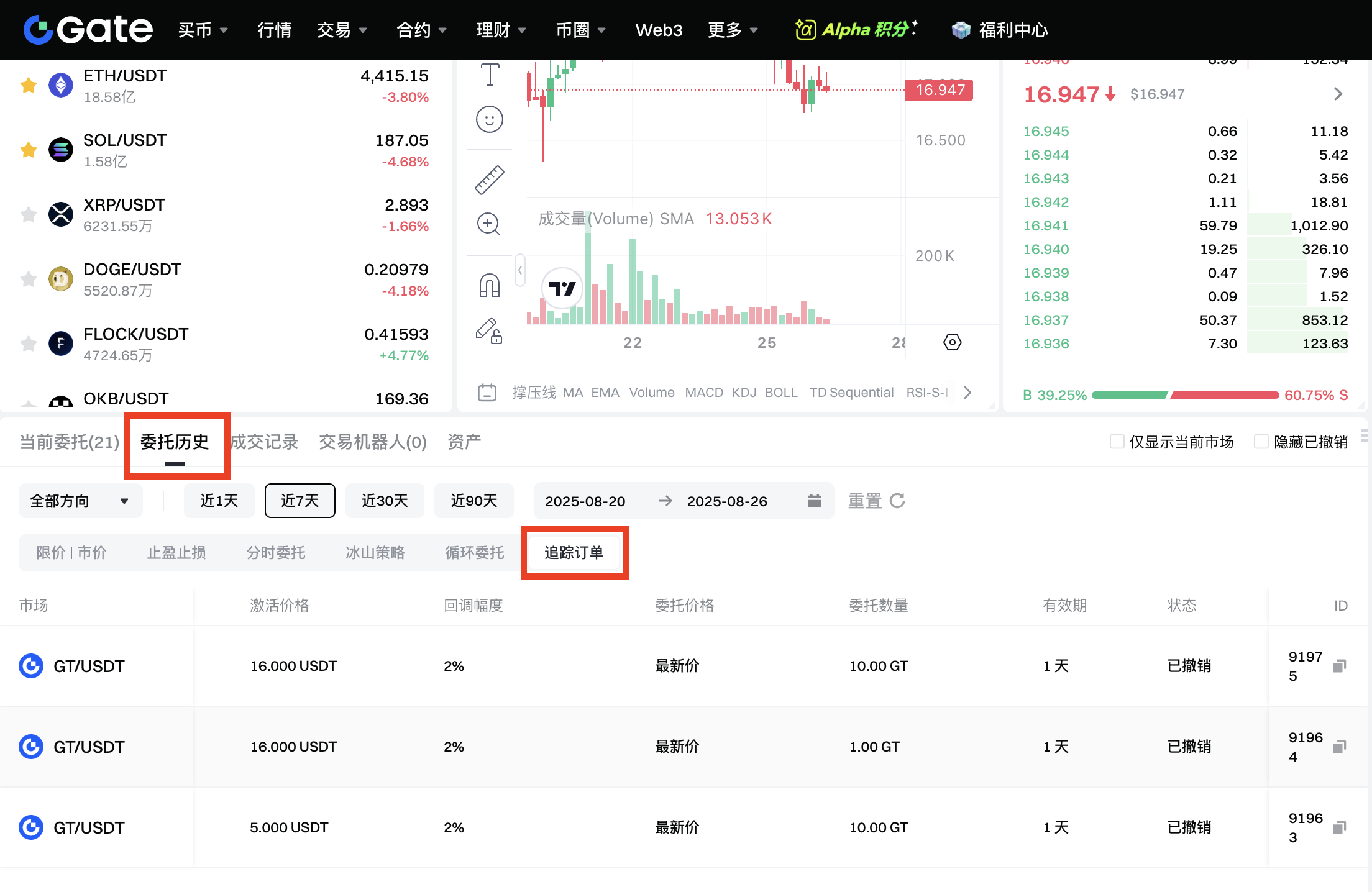Click the buy/sell ratio bar

(x=1185, y=395)
